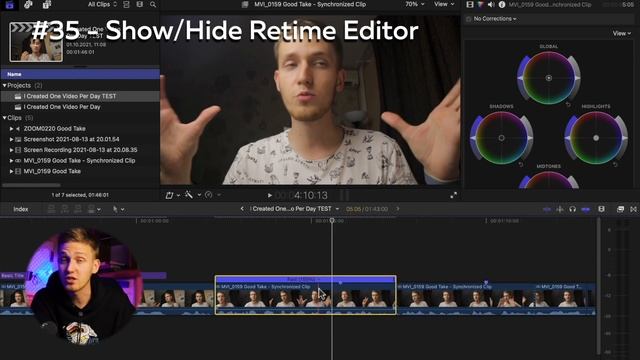This screenshot has width=640, height=360.
Task: Reset the Highlights color wheel
Action: coord(615,164)
